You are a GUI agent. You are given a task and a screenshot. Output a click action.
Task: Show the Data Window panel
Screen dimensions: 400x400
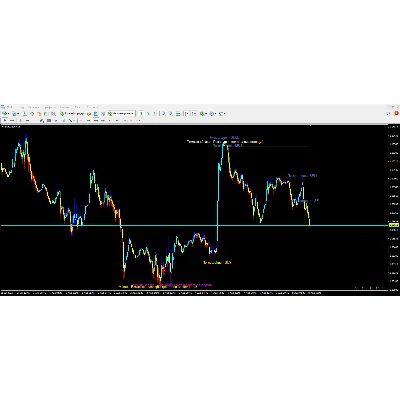click(32, 114)
